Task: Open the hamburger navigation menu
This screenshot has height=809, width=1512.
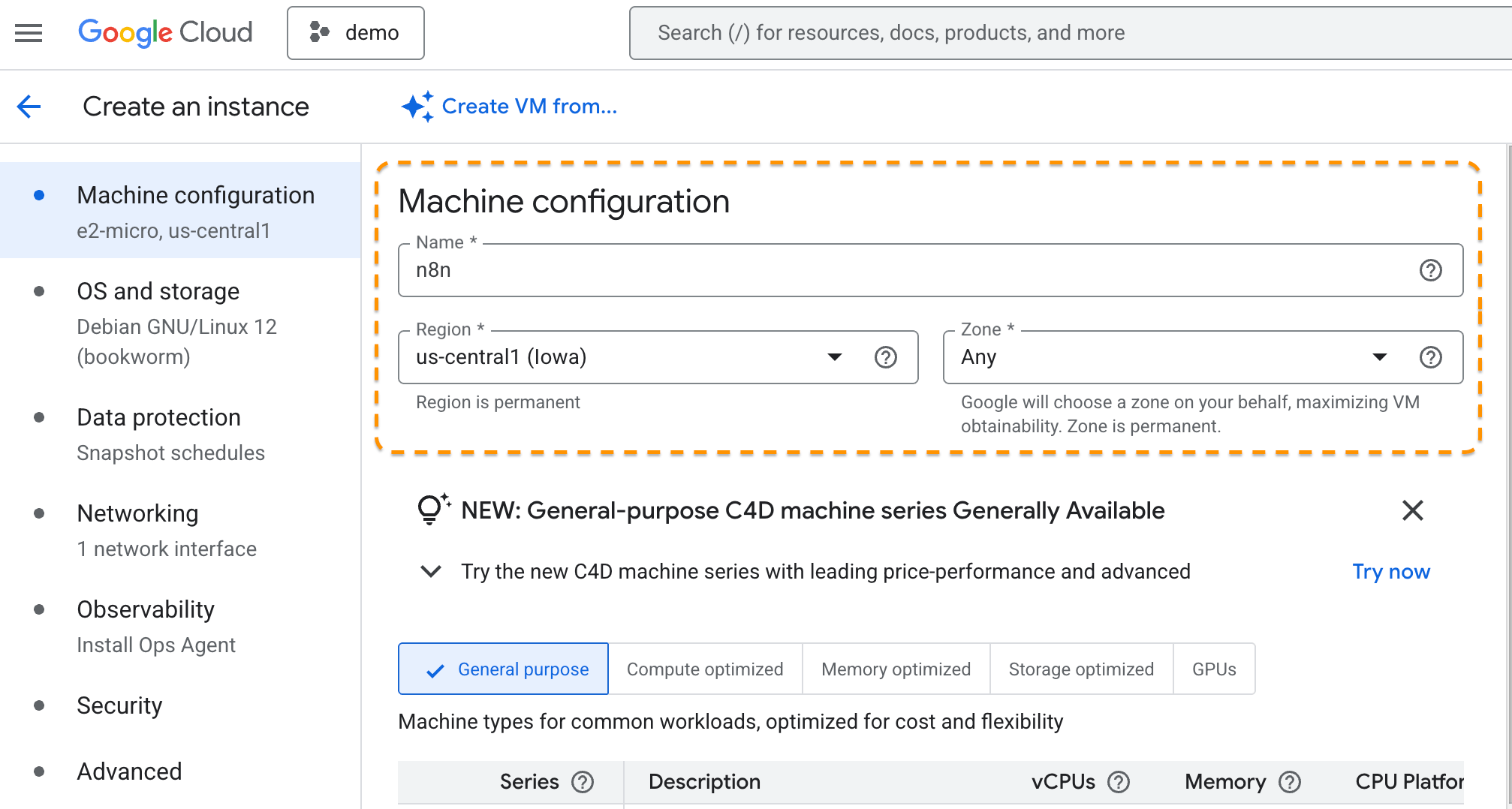Action: click(x=29, y=33)
